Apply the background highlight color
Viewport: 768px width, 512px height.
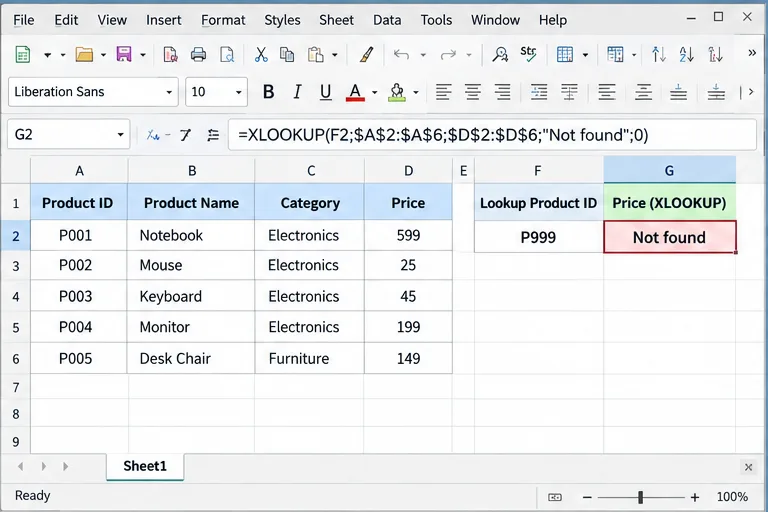click(397, 92)
